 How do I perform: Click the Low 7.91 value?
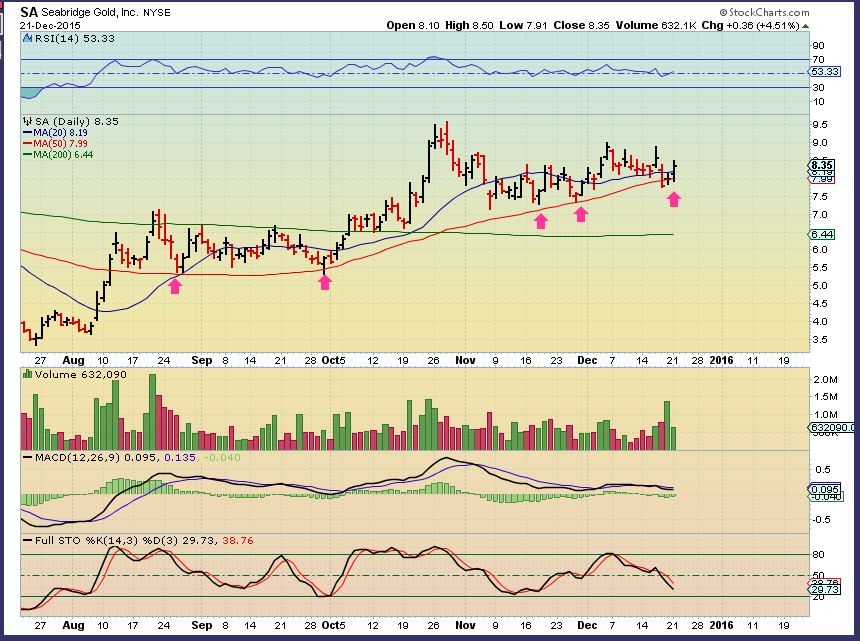[523, 25]
